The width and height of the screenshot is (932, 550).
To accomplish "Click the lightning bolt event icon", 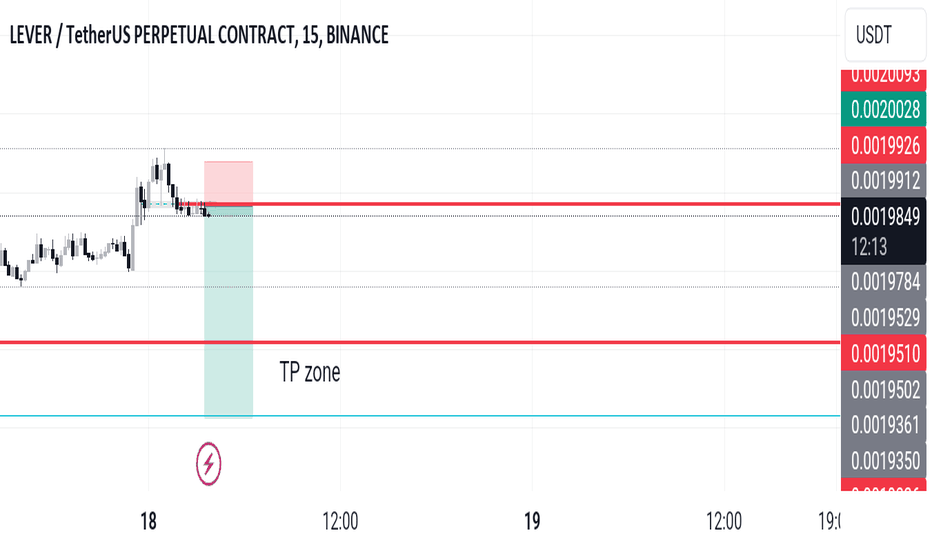I will click(x=209, y=463).
